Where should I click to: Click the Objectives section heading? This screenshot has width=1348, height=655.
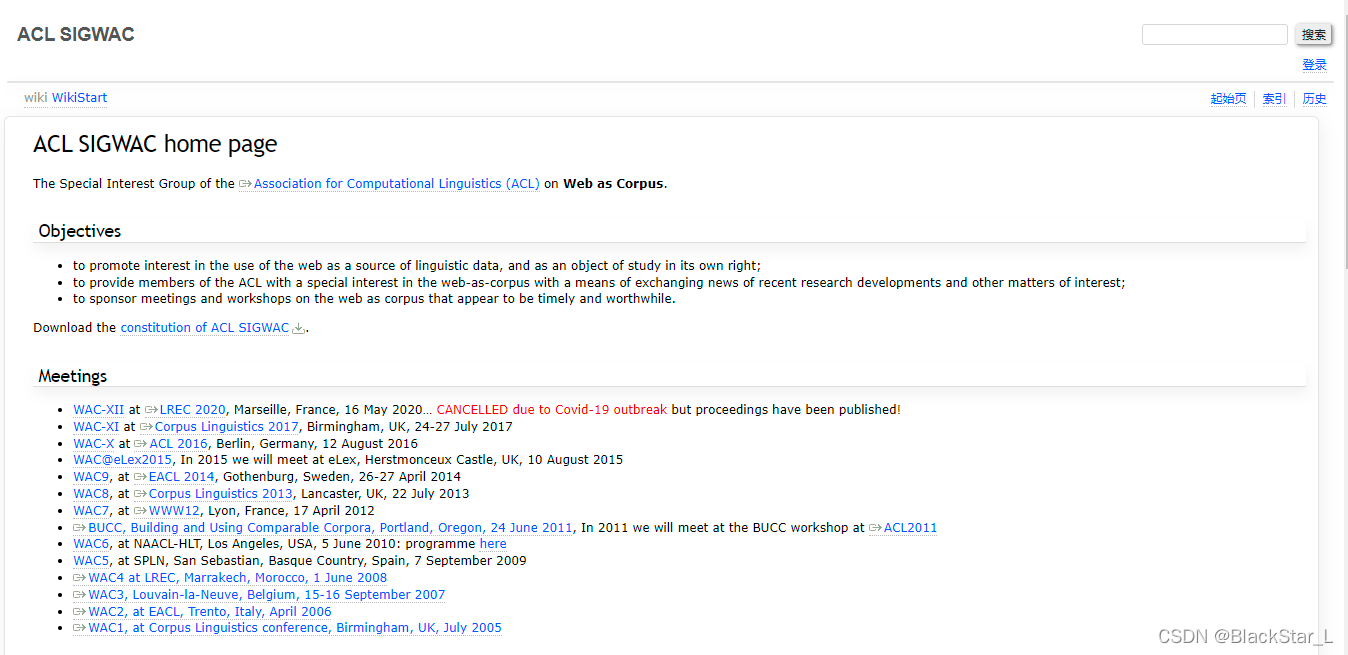pyautogui.click(x=80, y=231)
